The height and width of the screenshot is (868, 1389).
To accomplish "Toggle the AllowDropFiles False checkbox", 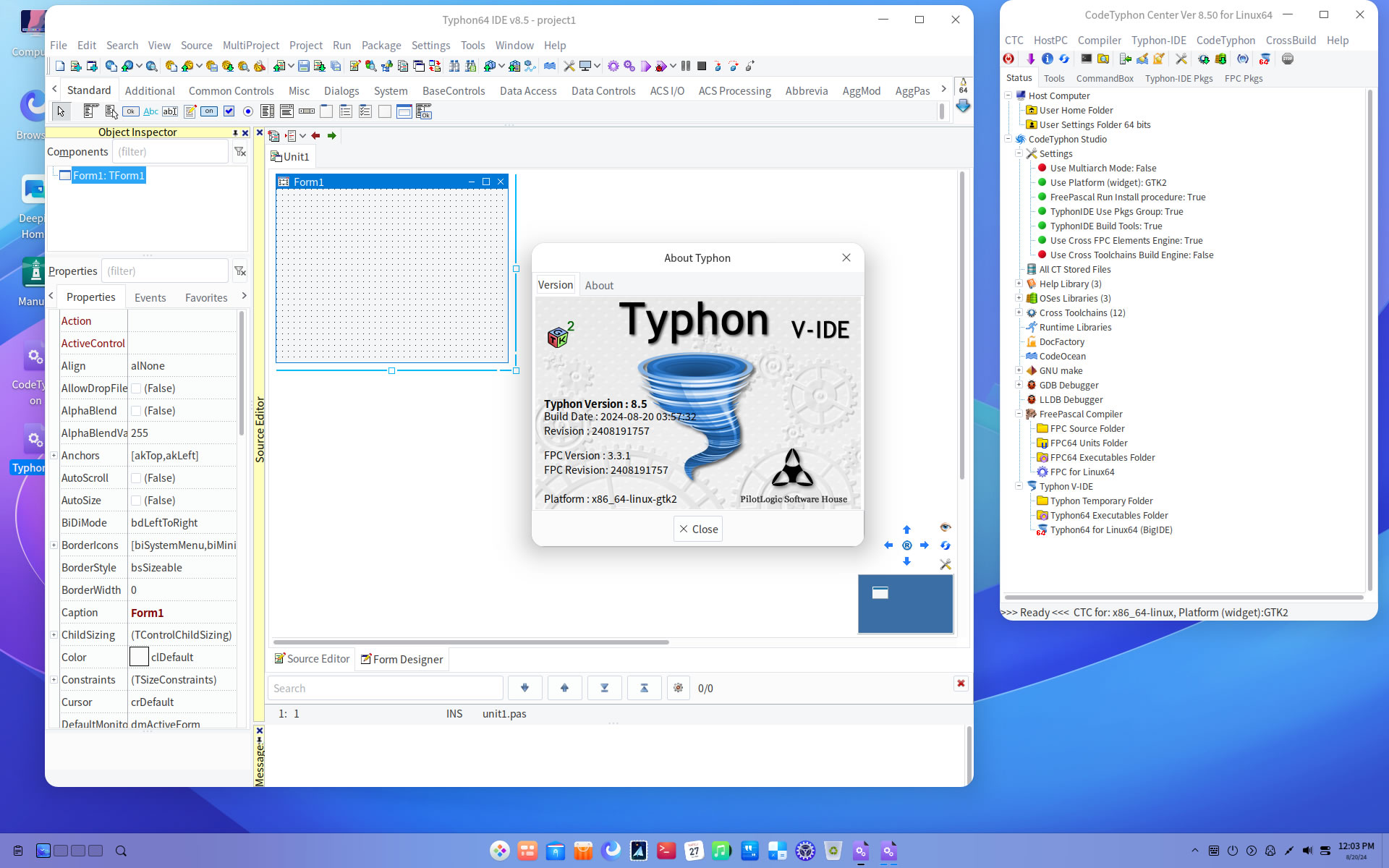I will point(136,388).
